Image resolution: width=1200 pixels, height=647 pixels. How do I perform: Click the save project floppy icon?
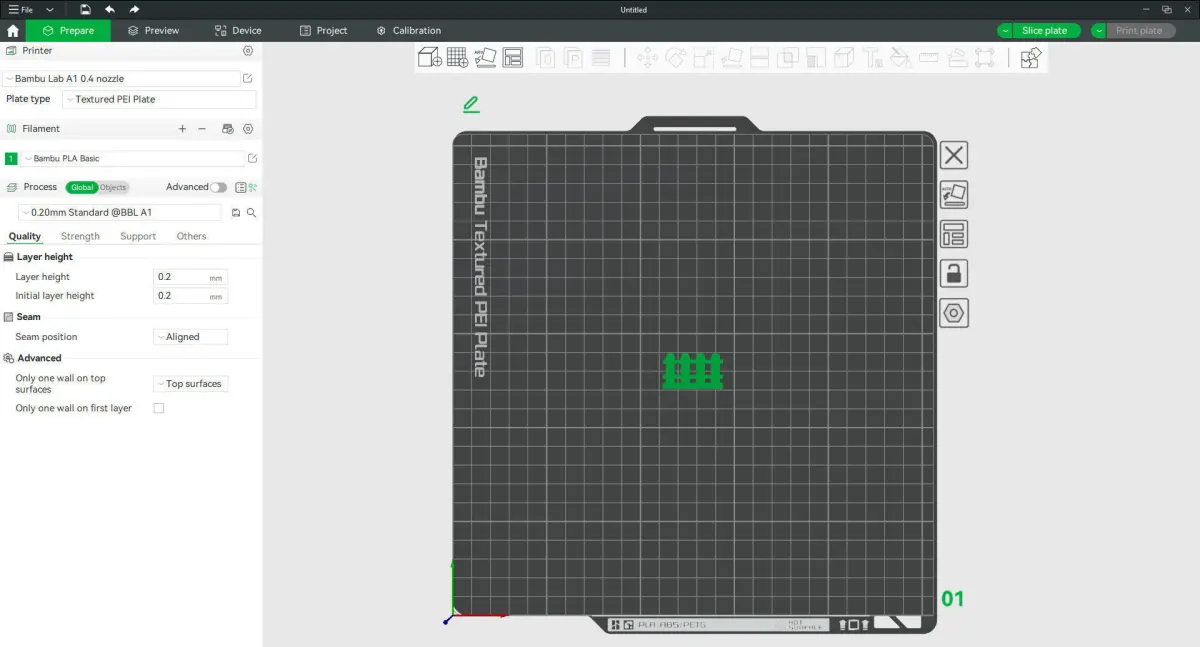coord(86,9)
